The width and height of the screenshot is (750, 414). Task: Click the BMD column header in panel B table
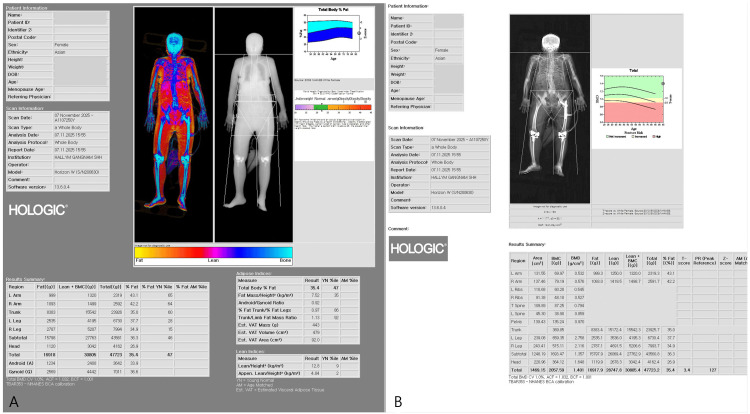[x=575, y=261]
